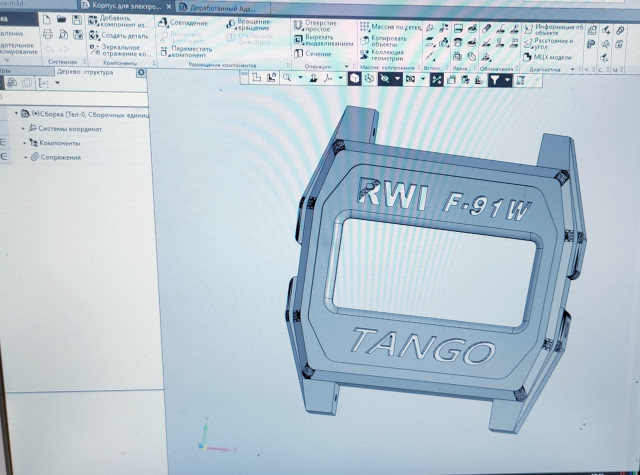Open the zoom options dropdown arrow

(300, 77)
